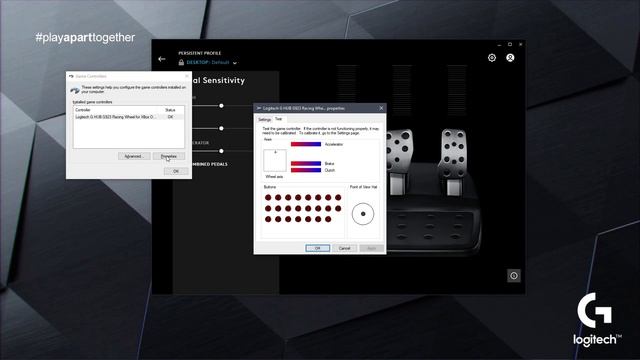This screenshot has width=640, height=360.
Task: Click the Brake axis bar
Action: point(306,164)
